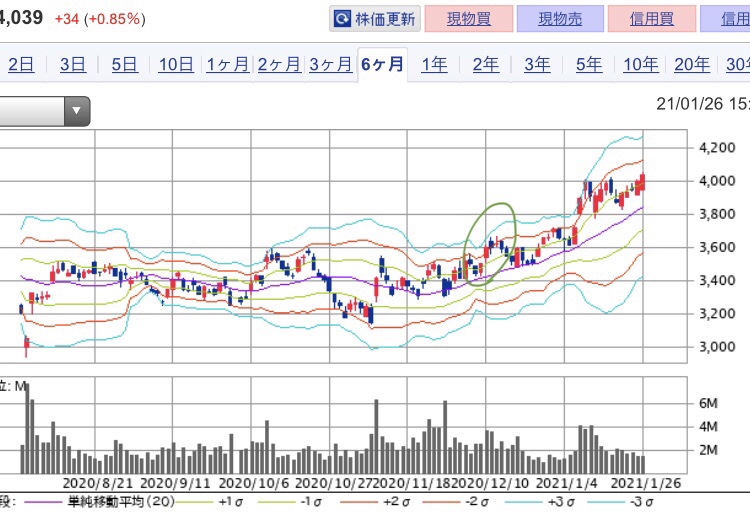Click the 株価更新 refresh button
Viewport: 750px width, 531px height.
coord(375,19)
